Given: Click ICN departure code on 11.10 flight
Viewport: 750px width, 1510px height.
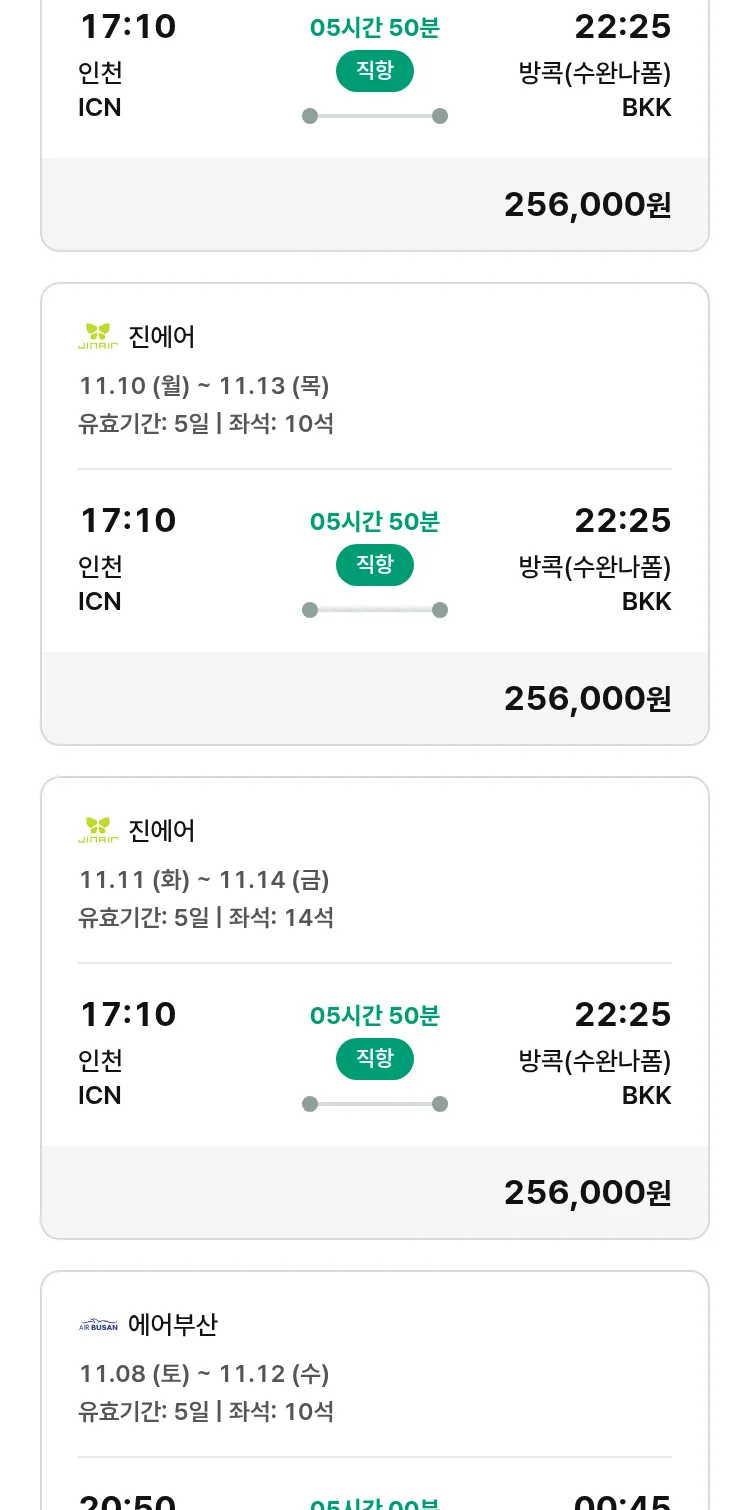Looking at the screenshot, I should click(100, 602).
